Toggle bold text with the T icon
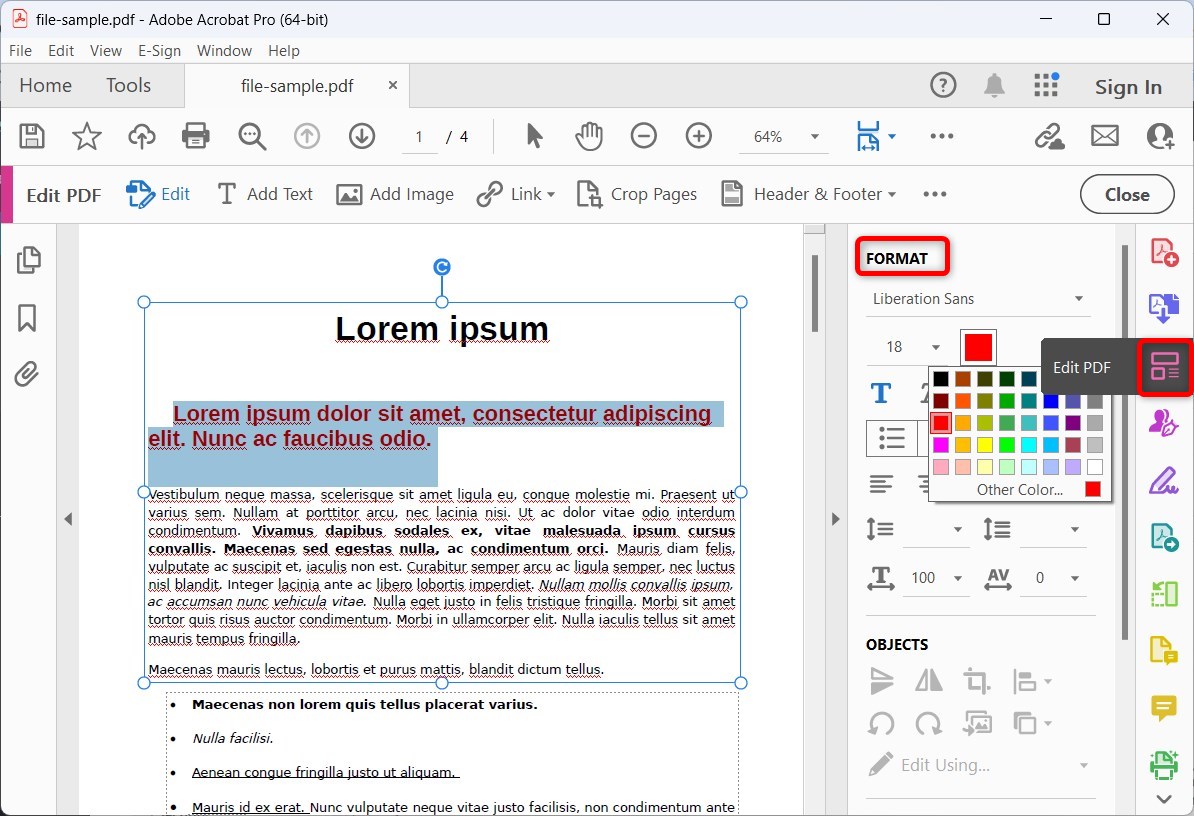Screen dimensions: 1194x816 pos(880,393)
